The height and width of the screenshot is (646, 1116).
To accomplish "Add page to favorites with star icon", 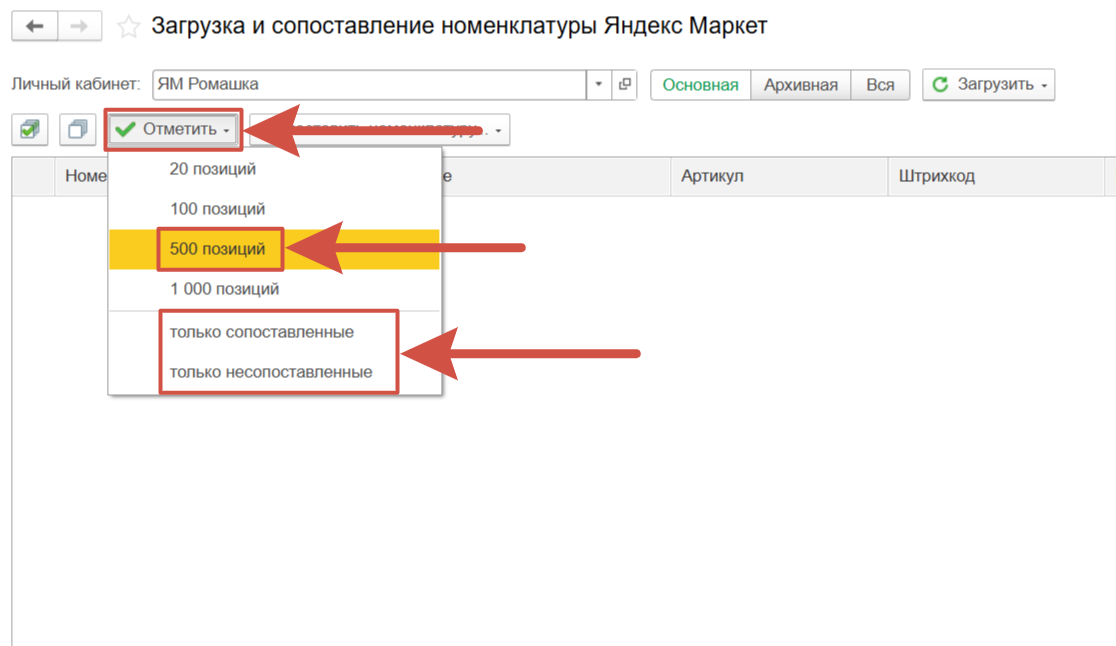I will (x=128, y=27).
